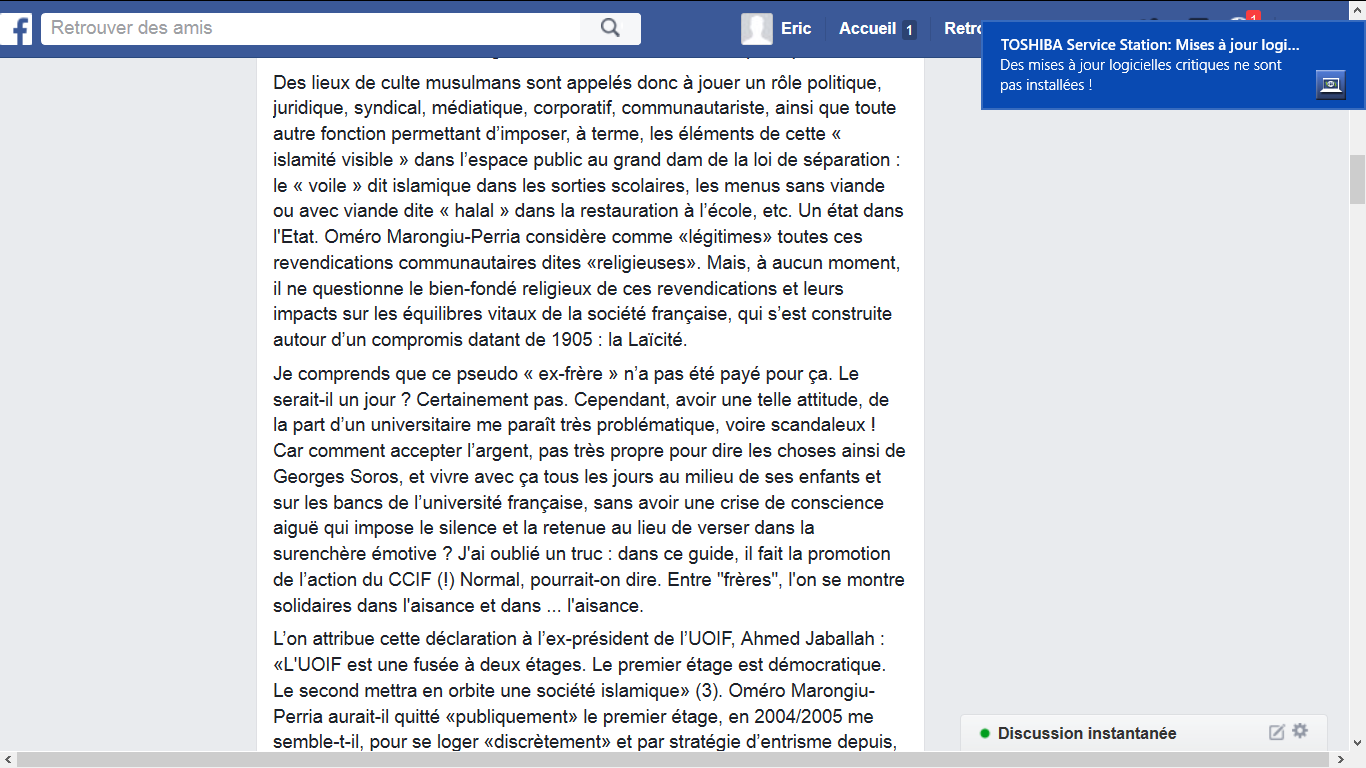Viewport: 1366px width, 768px height.
Task: Click the horizontal scrollbar right arrow
Action: coord(1340,759)
